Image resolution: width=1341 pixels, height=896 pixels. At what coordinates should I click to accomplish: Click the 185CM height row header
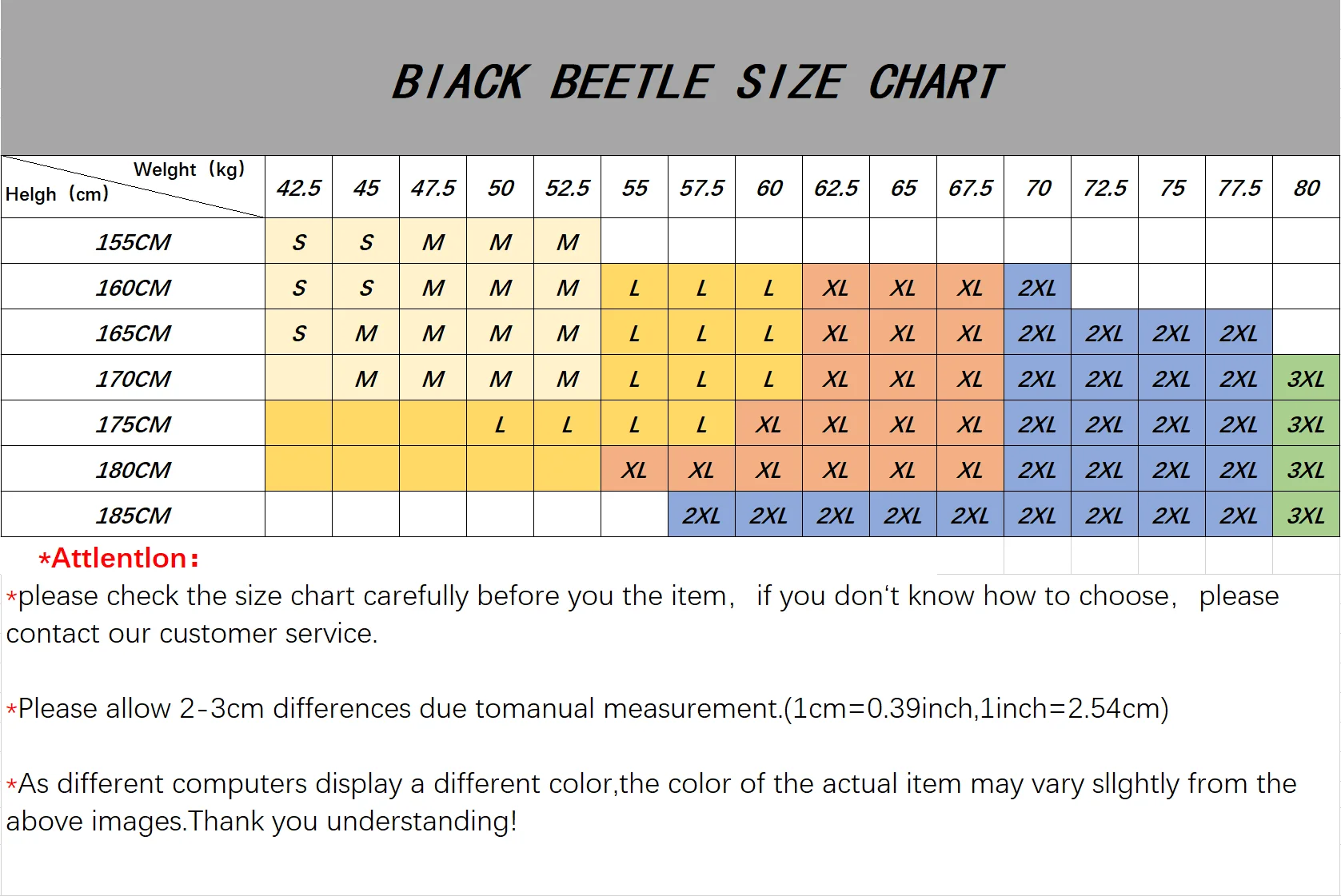(x=133, y=516)
